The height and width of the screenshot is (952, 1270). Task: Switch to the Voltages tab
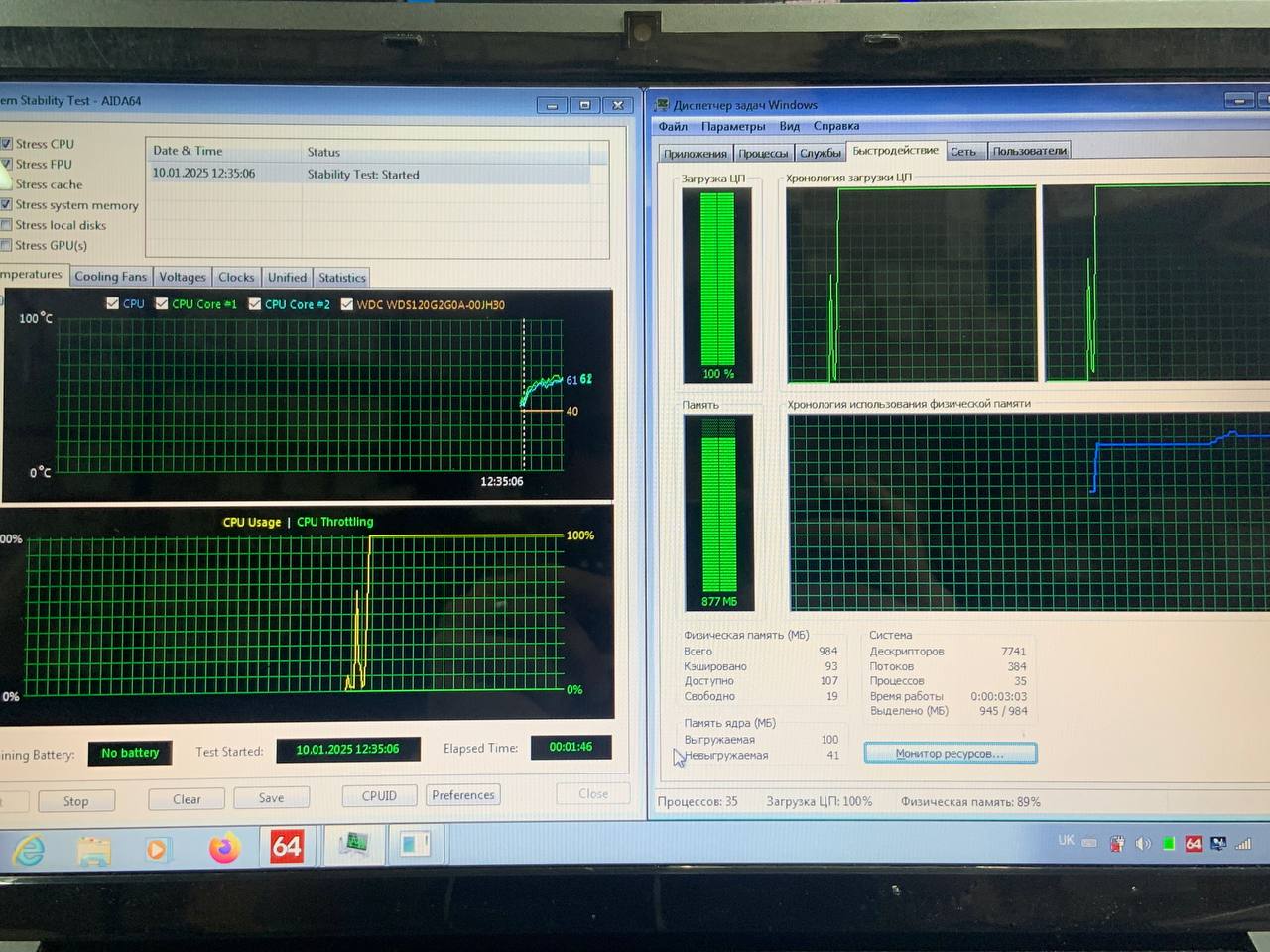pyautogui.click(x=182, y=277)
